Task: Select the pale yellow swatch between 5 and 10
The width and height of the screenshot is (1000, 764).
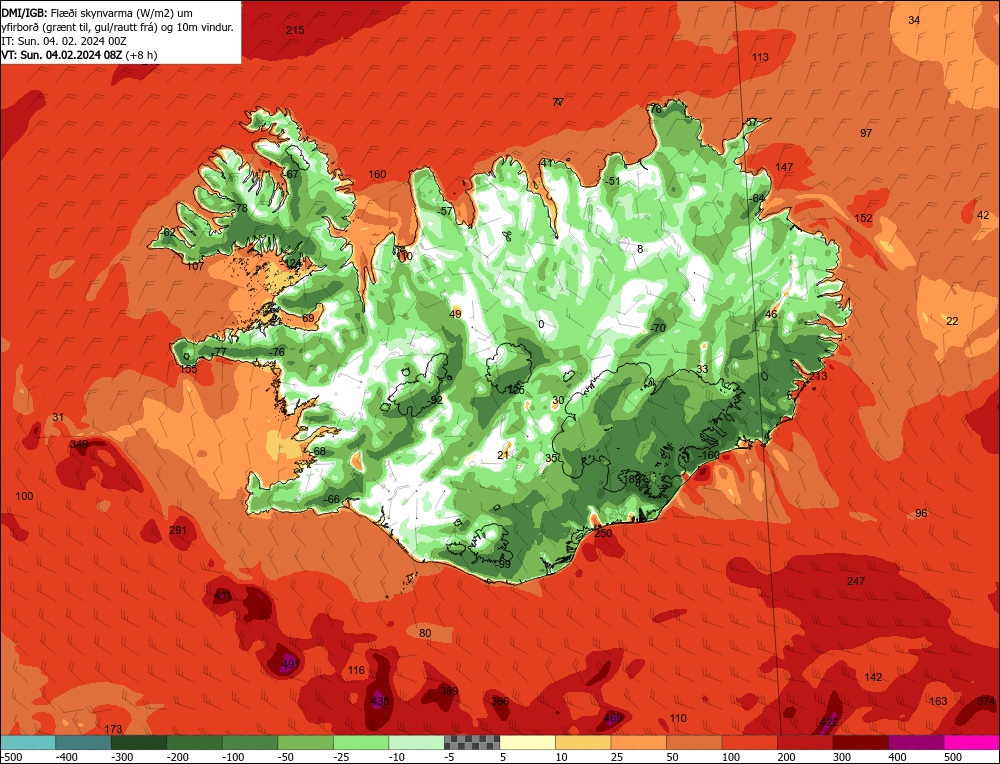Action: 527,742
